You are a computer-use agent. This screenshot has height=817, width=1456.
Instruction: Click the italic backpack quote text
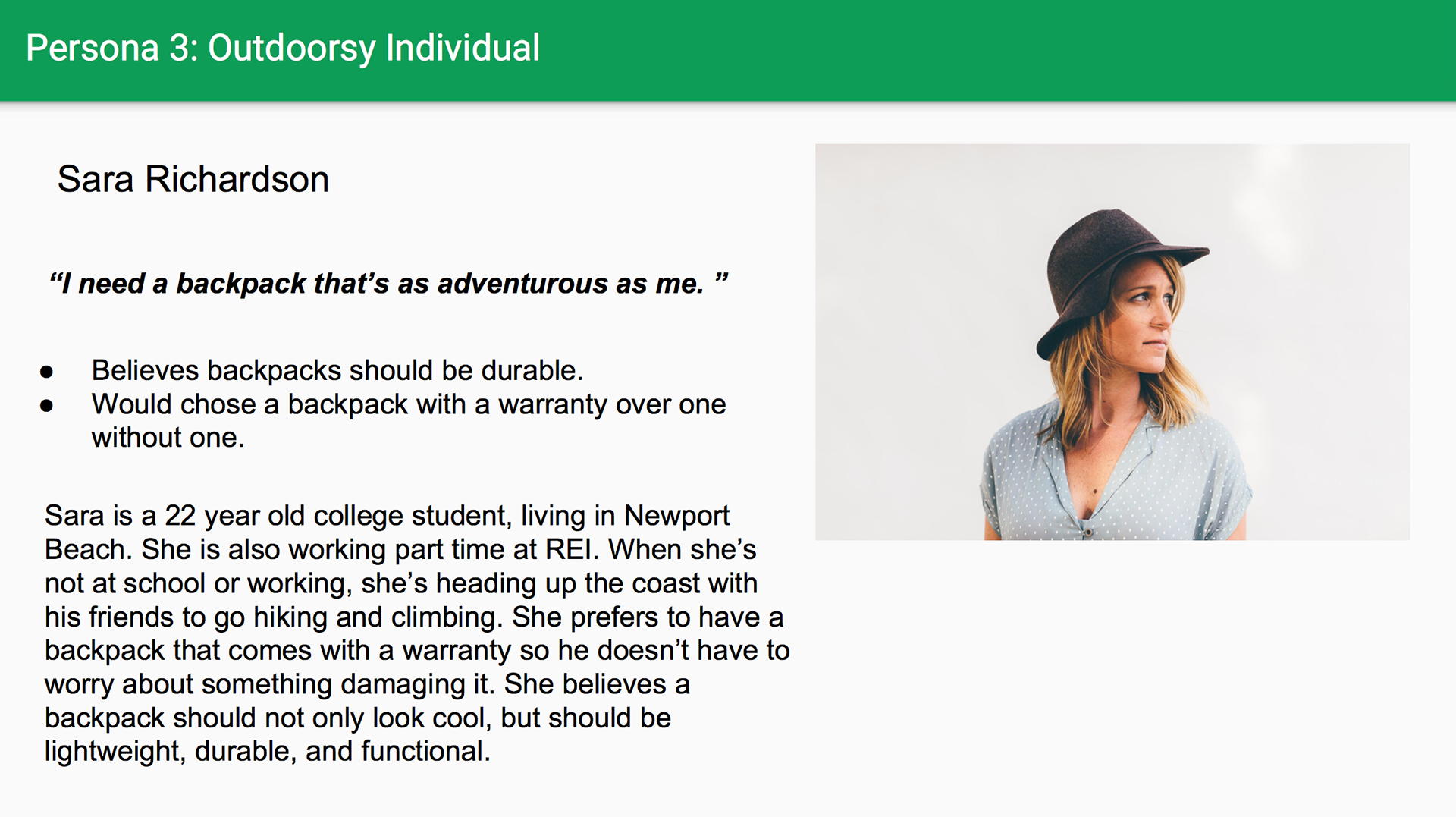[388, 284]
